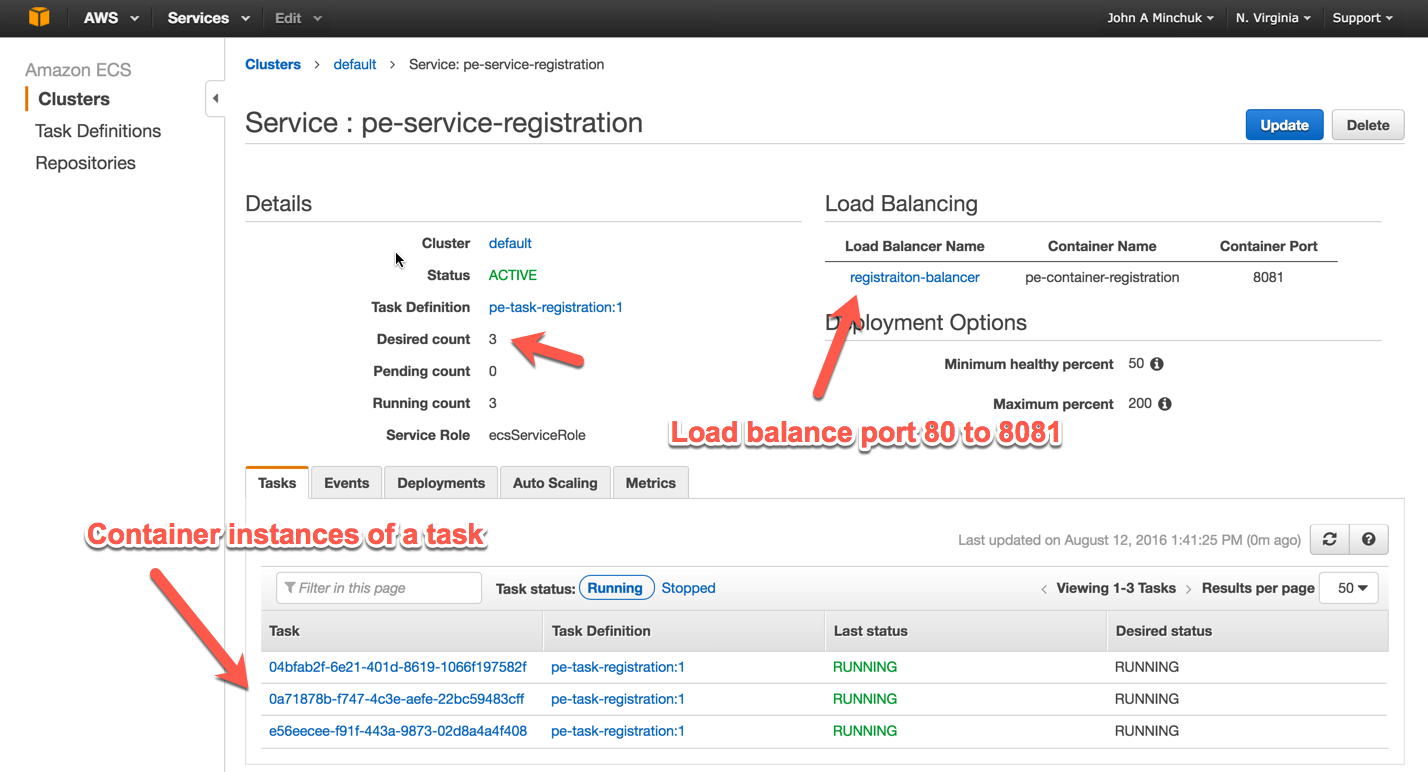Go to previous page of tasks arrow
The height and width of the screenshot is (772, 1428).
tap(1044, 589)
